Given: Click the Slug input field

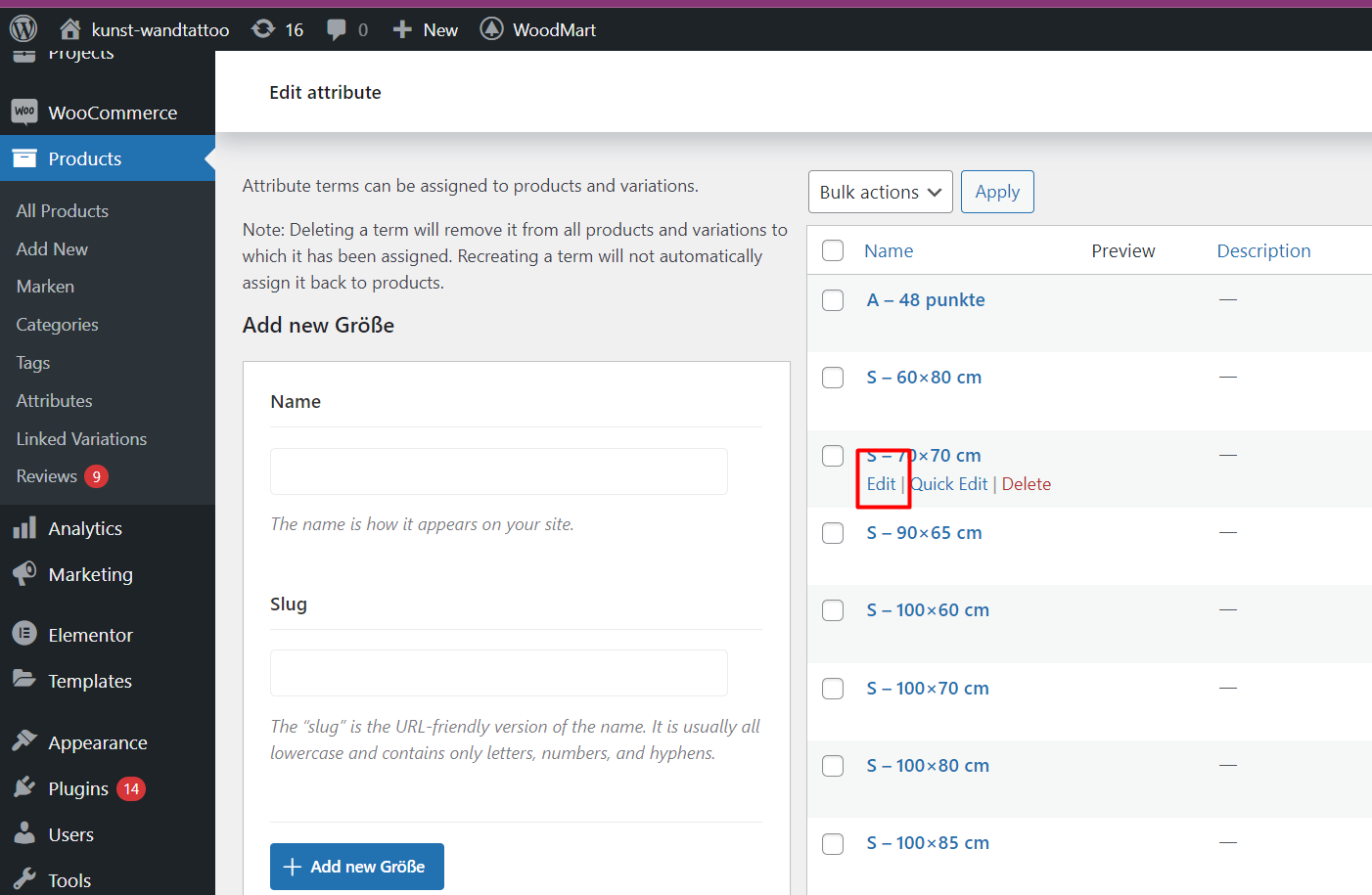Looking at the screenshot, I should pos(499,673).
